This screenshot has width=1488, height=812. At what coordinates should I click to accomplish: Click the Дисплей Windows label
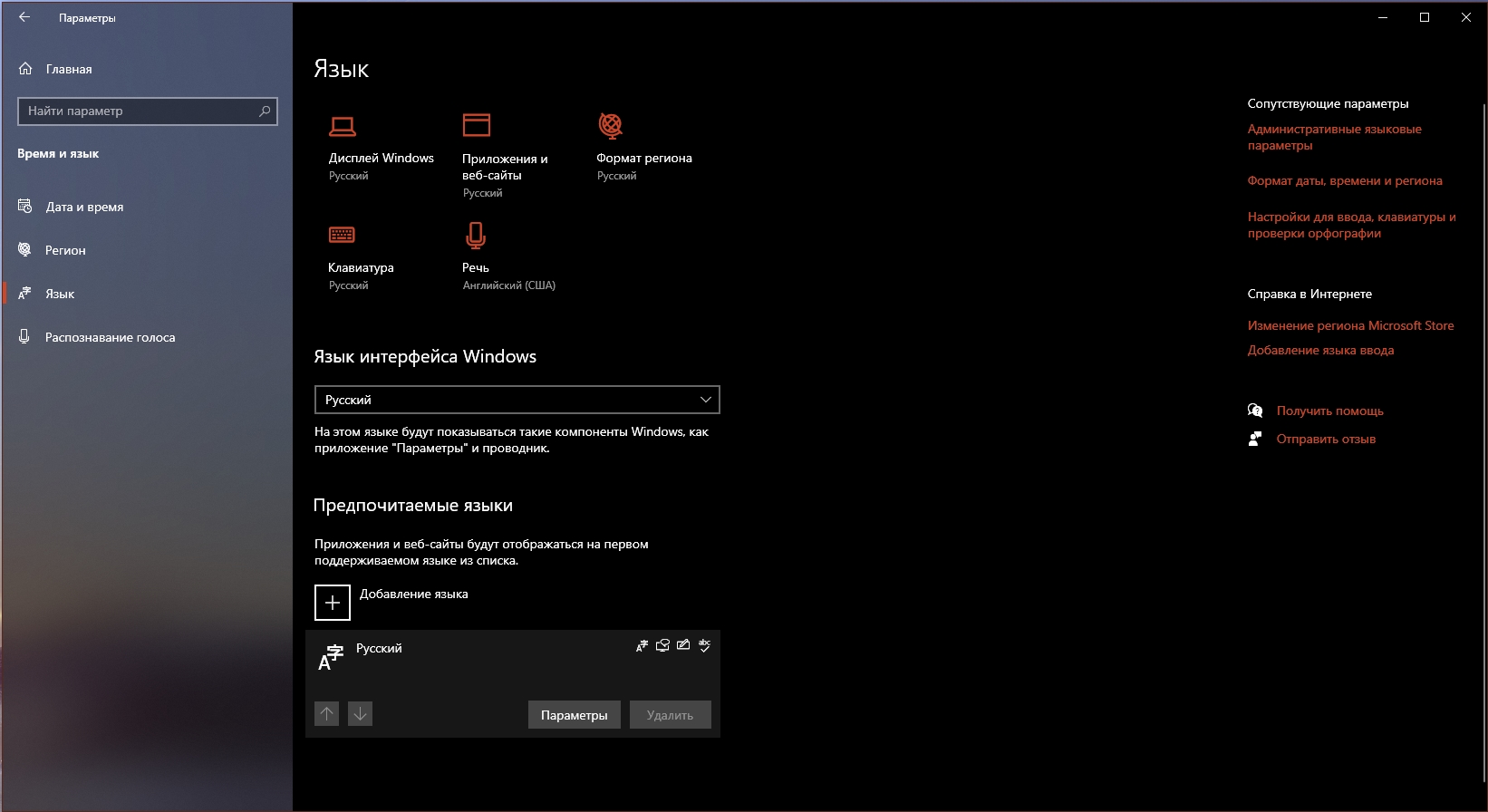382,158
